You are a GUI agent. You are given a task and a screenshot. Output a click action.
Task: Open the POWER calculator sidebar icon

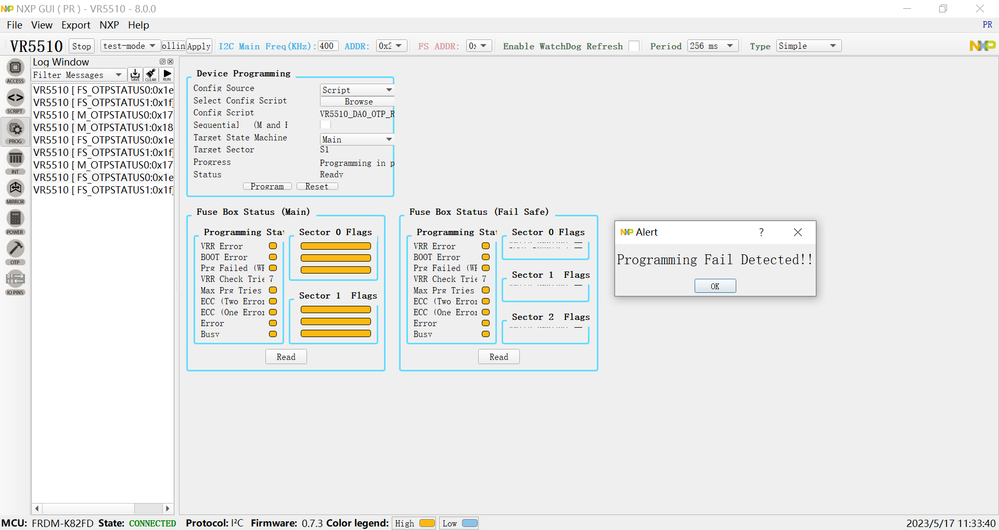15,222
